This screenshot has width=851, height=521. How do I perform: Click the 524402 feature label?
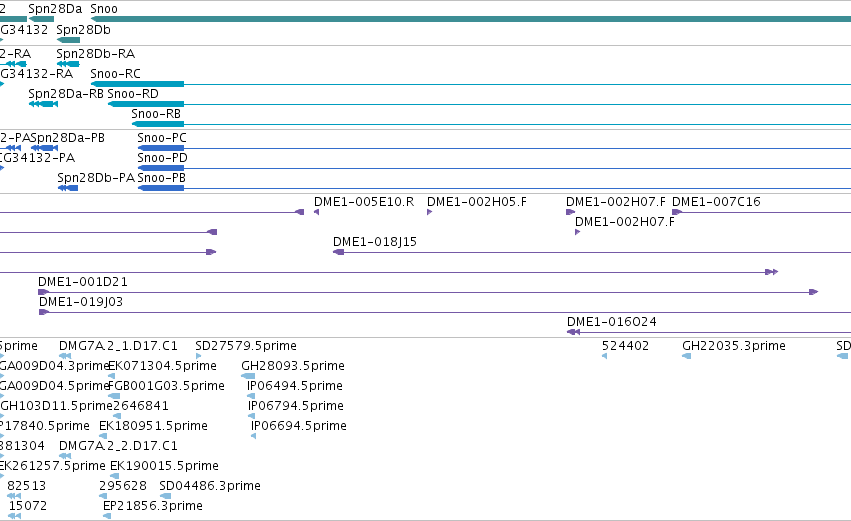pos(625,346)
